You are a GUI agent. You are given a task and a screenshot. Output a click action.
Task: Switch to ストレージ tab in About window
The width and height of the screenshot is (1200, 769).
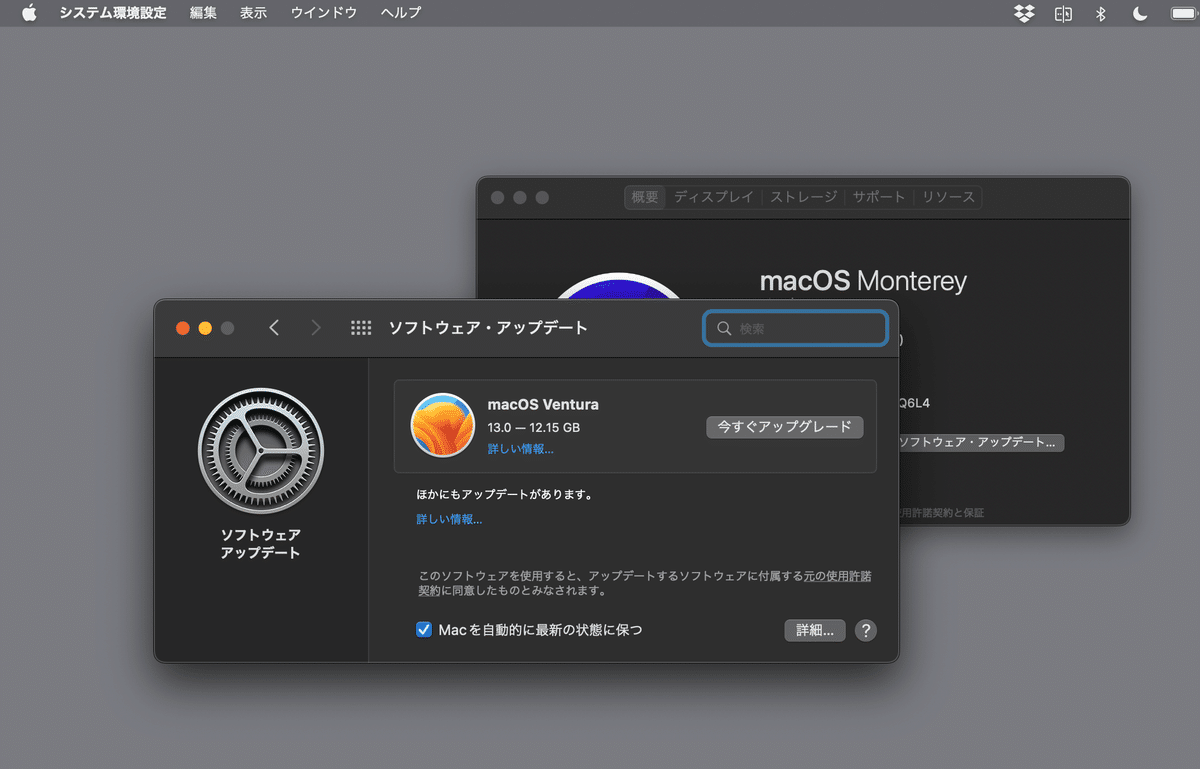pyautogui.click(x=804, y=197)
